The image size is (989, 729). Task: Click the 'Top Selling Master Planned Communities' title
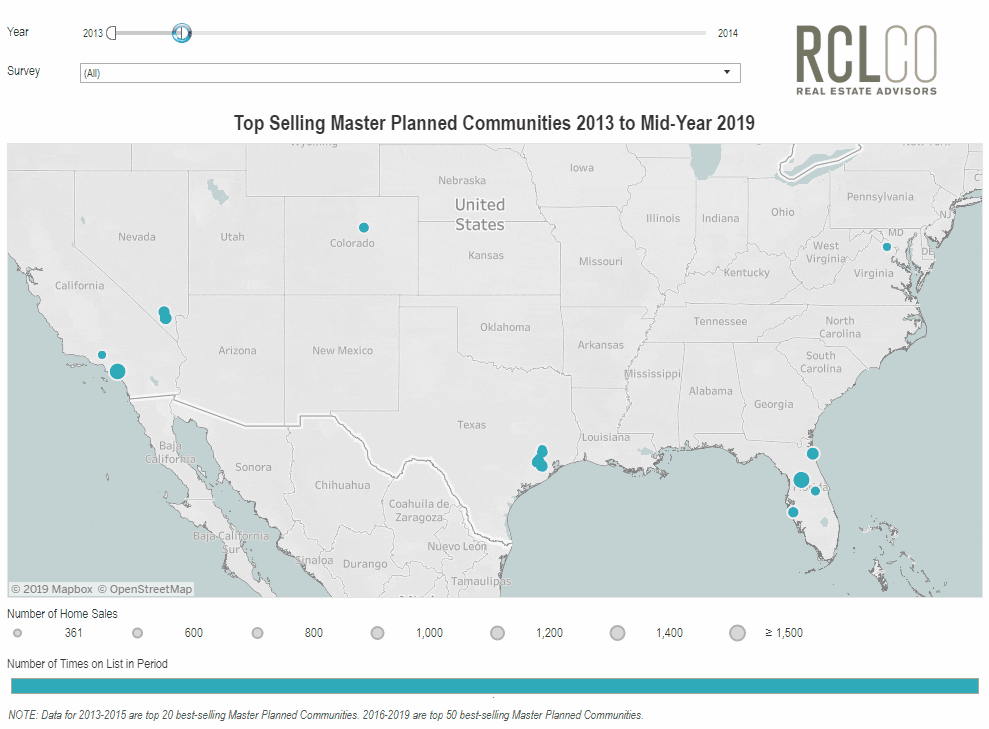[x=494, y=122]
